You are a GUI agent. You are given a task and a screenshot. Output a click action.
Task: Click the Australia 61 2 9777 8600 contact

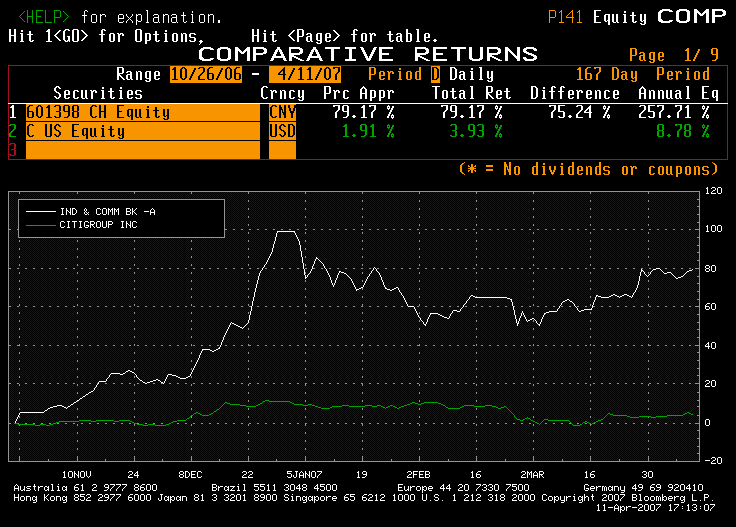[85, 488]
